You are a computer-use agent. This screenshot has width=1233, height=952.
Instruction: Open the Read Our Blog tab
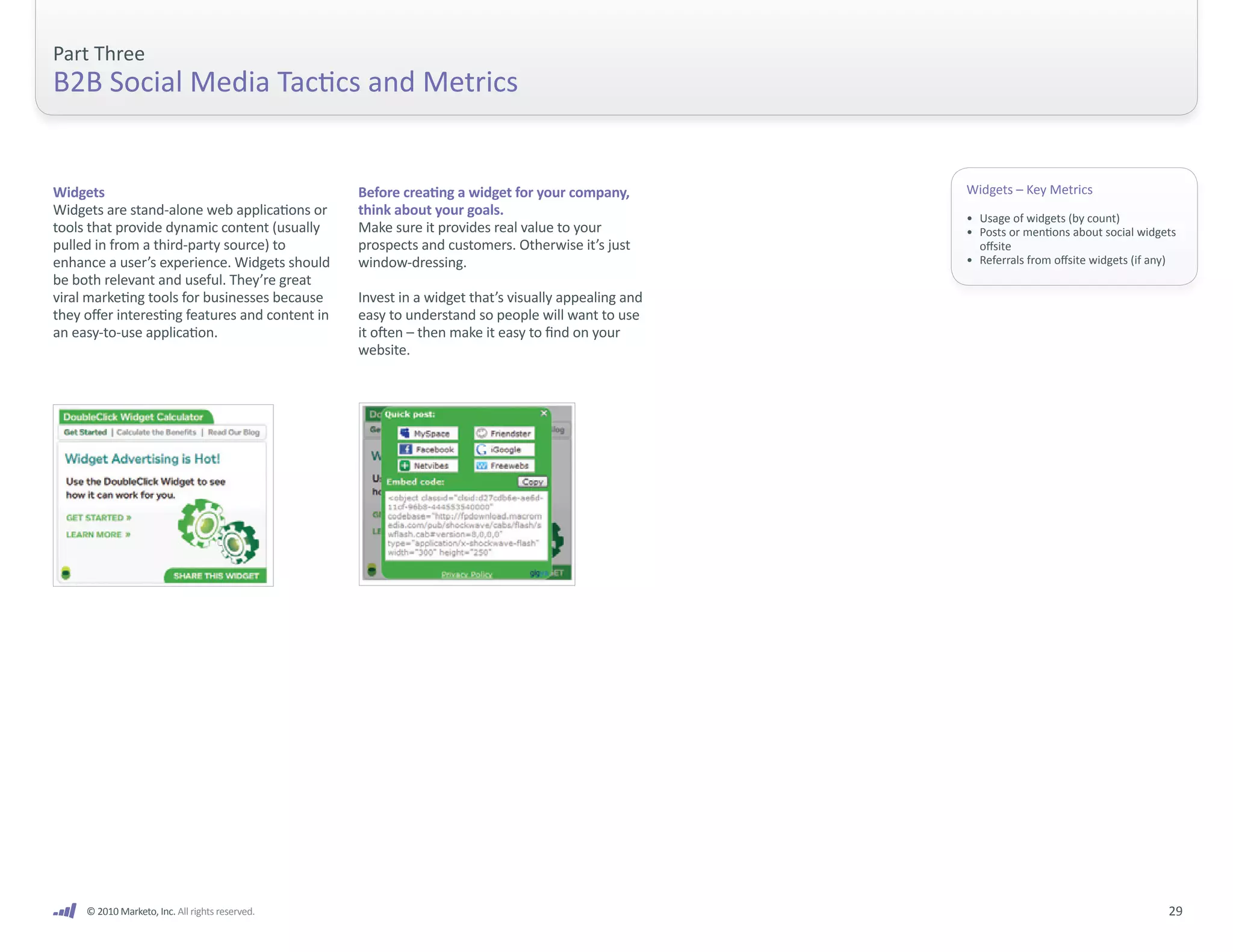point(234,432)
